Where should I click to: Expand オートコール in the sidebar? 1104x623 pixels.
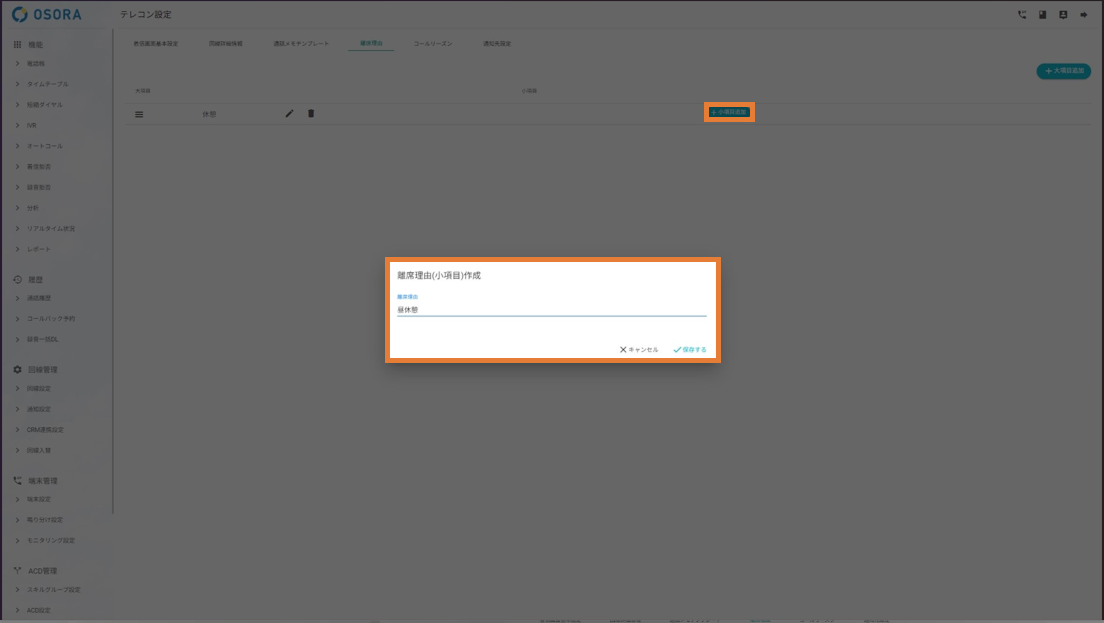coord(44,146)
